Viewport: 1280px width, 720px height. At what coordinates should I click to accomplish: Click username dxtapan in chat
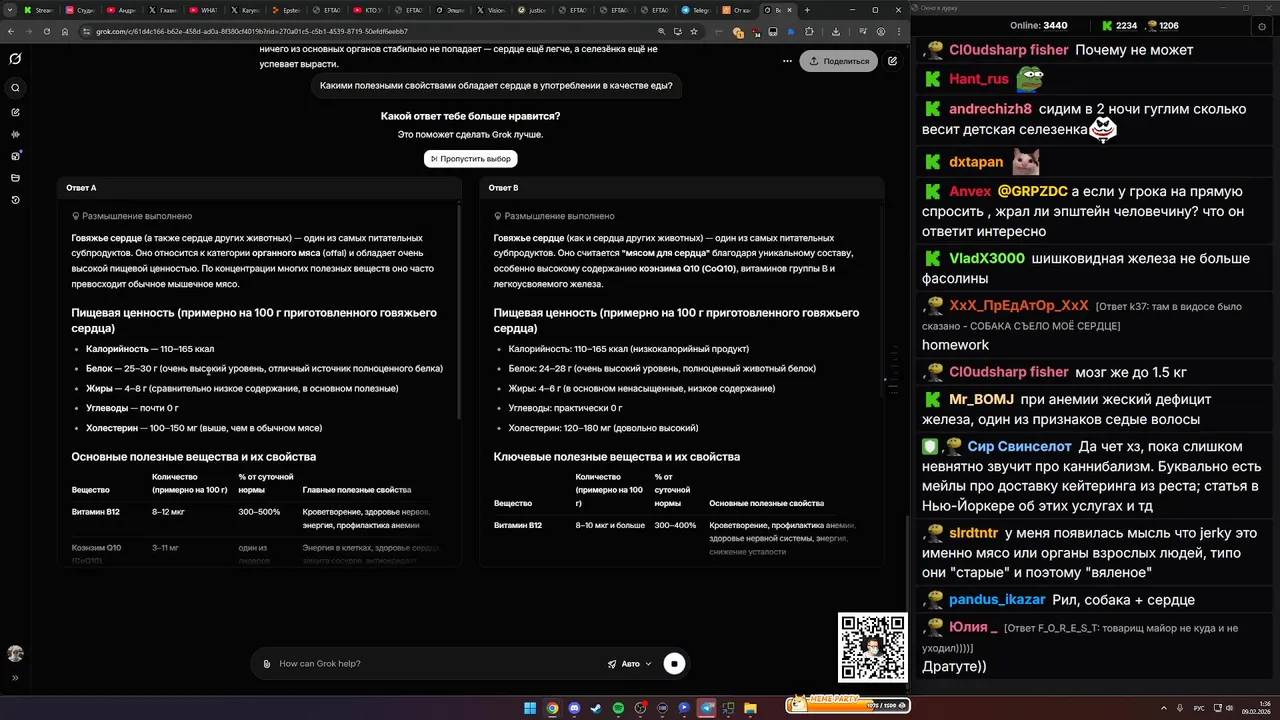[976, 162]
